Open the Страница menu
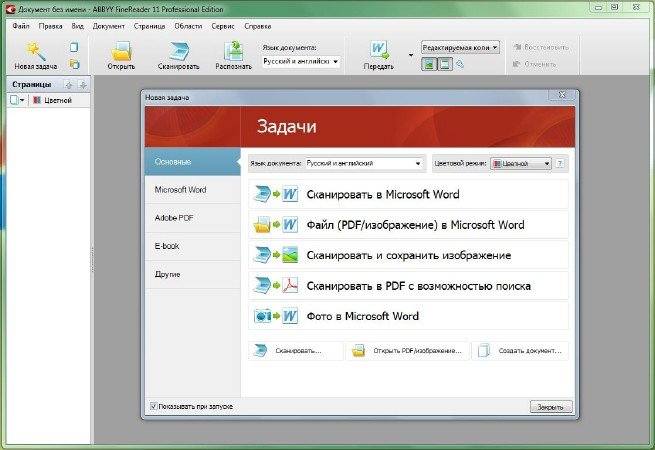Viewport: 655px width, 450px height. 150,26
